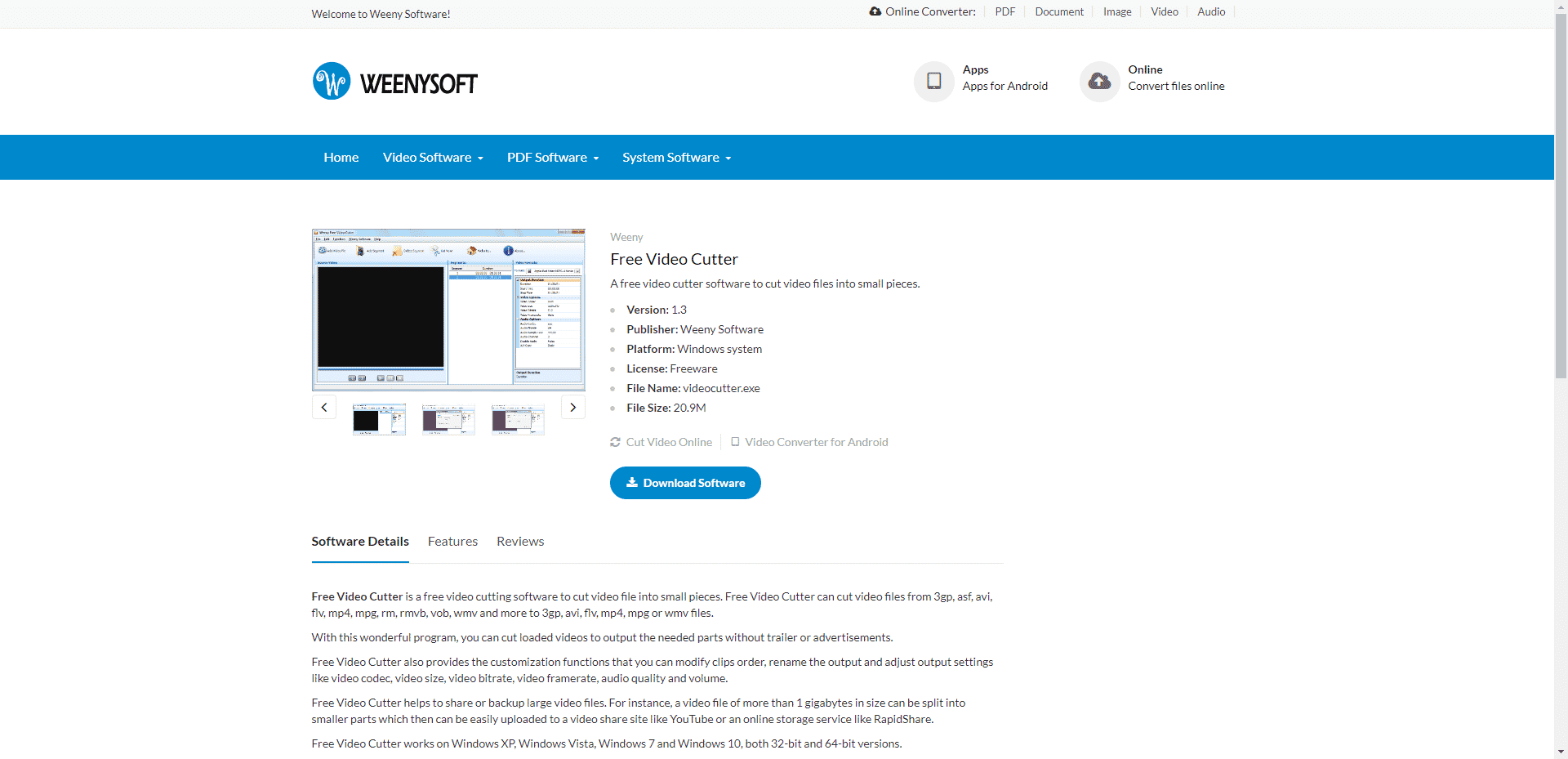Click the Convert files online link
This screenshot has width=1568, height=759.
pos(1176,86)
